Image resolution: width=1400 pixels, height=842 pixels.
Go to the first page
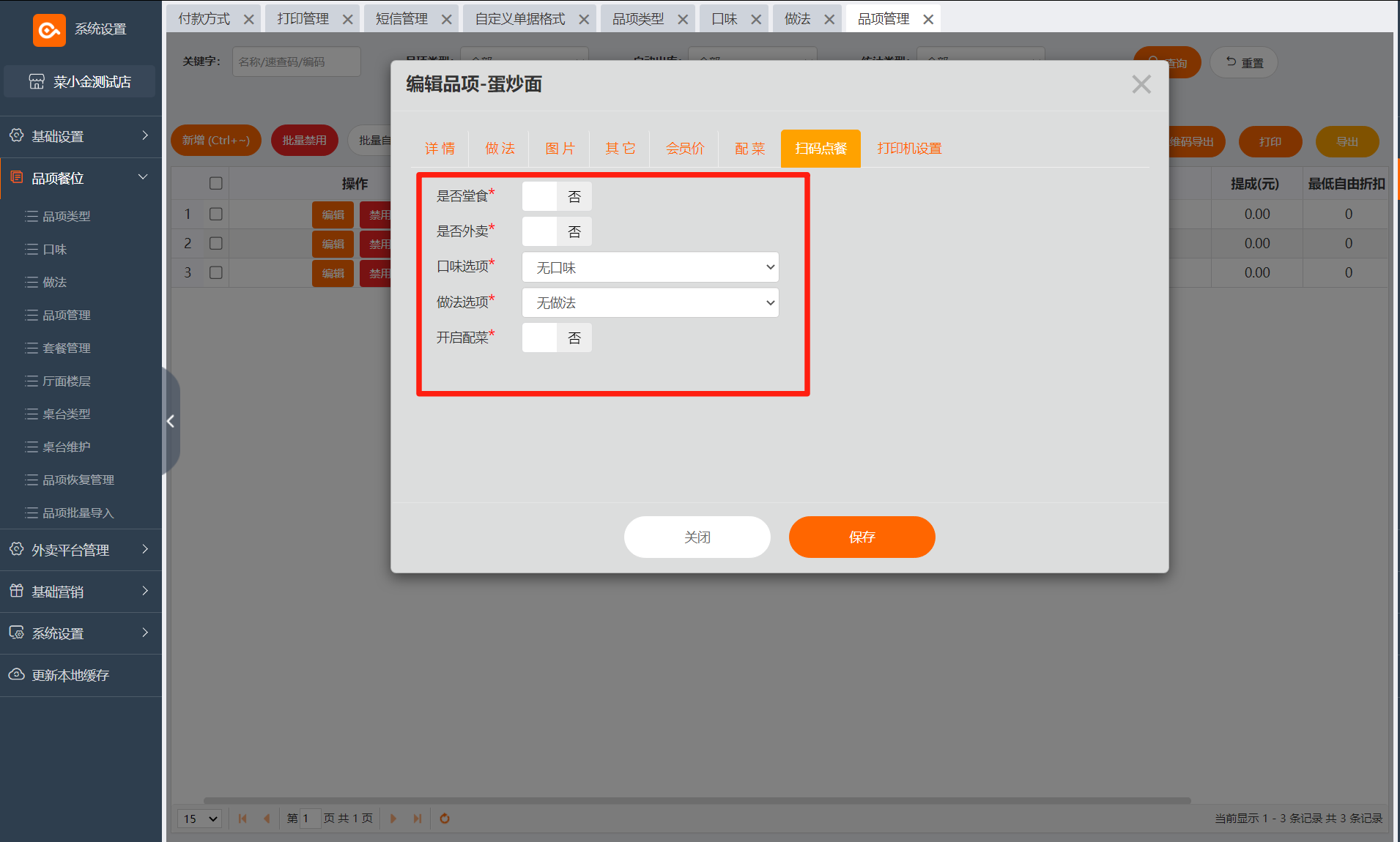coord(242,819)
